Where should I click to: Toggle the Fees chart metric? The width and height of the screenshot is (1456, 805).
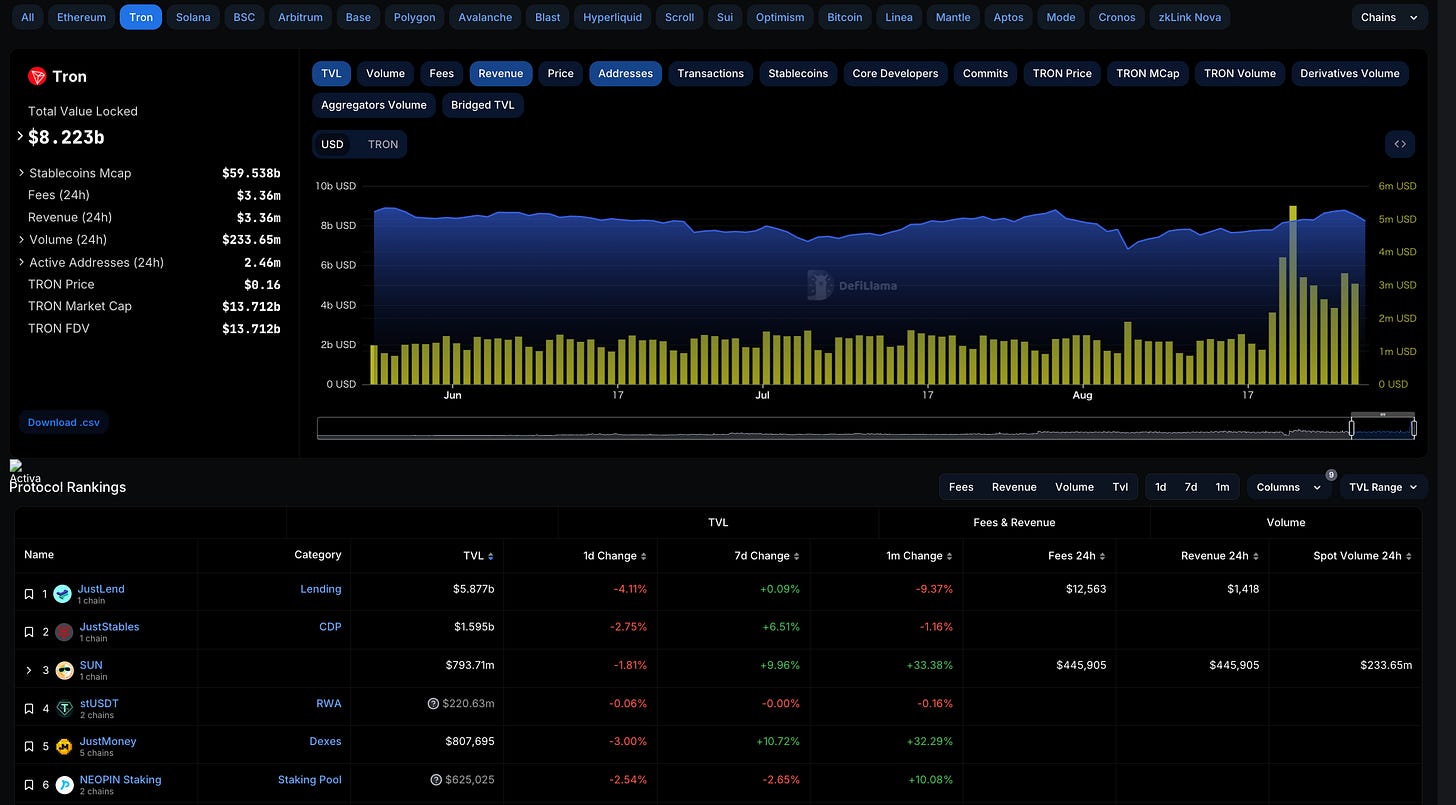click(x=442, y=73)
